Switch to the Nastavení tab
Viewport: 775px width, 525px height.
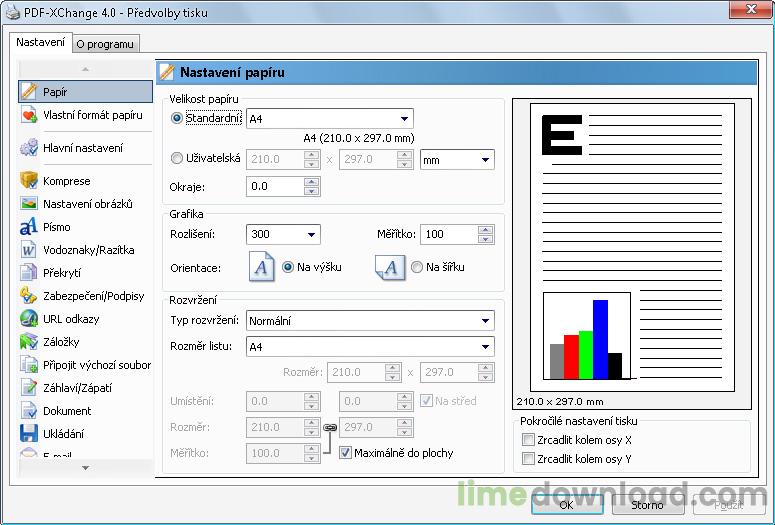click(41, 43)
